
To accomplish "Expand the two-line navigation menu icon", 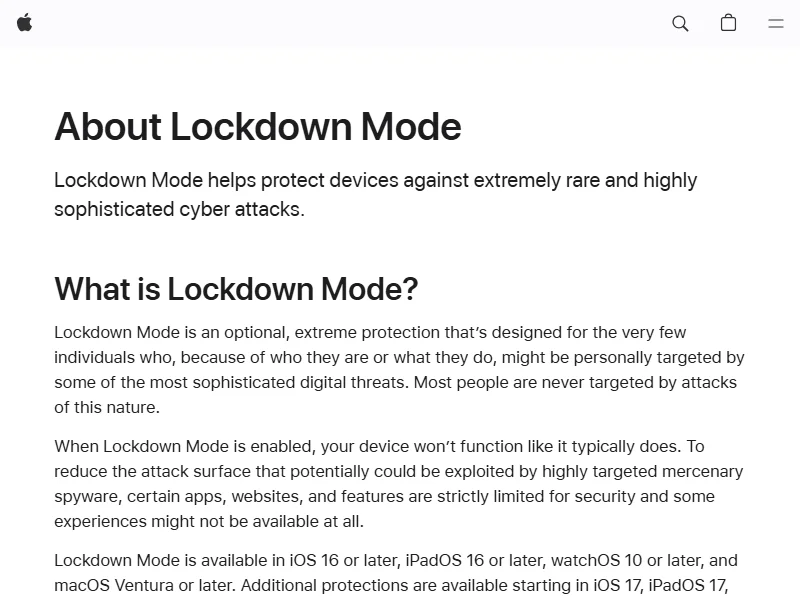I will [x=775, y=23].
